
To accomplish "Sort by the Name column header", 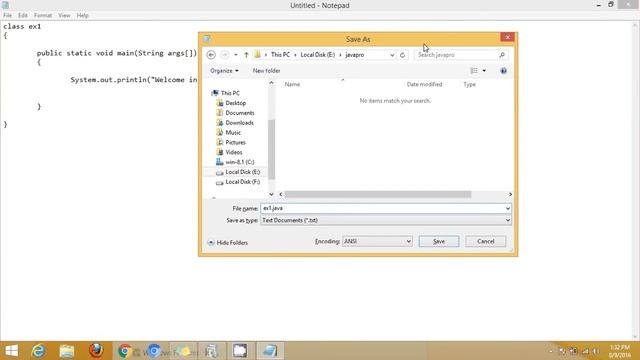I will click(292, 84).
